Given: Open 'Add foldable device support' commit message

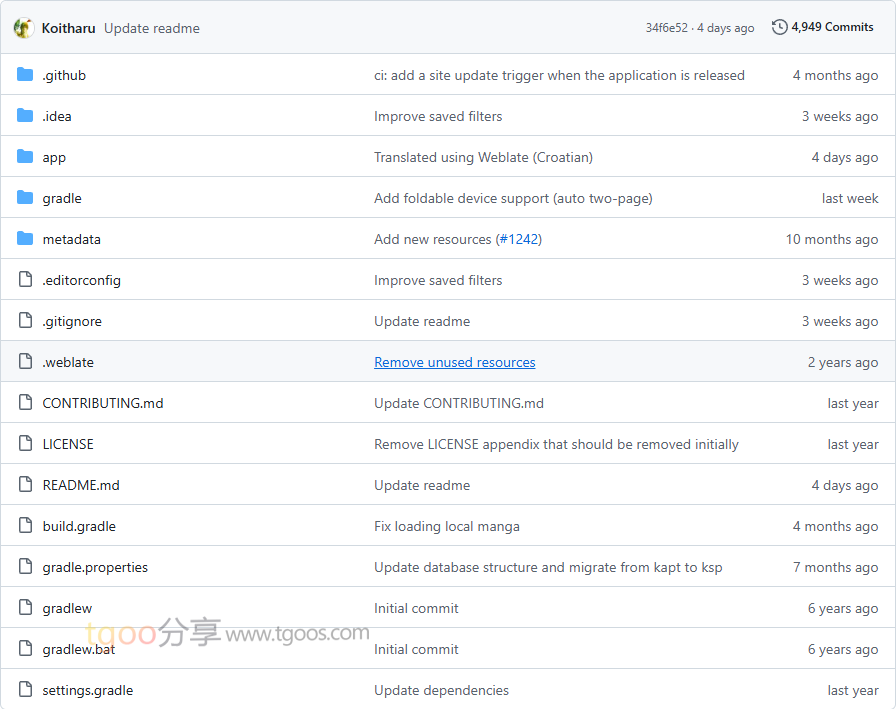Looking at the screenshot, I should 513,198.
